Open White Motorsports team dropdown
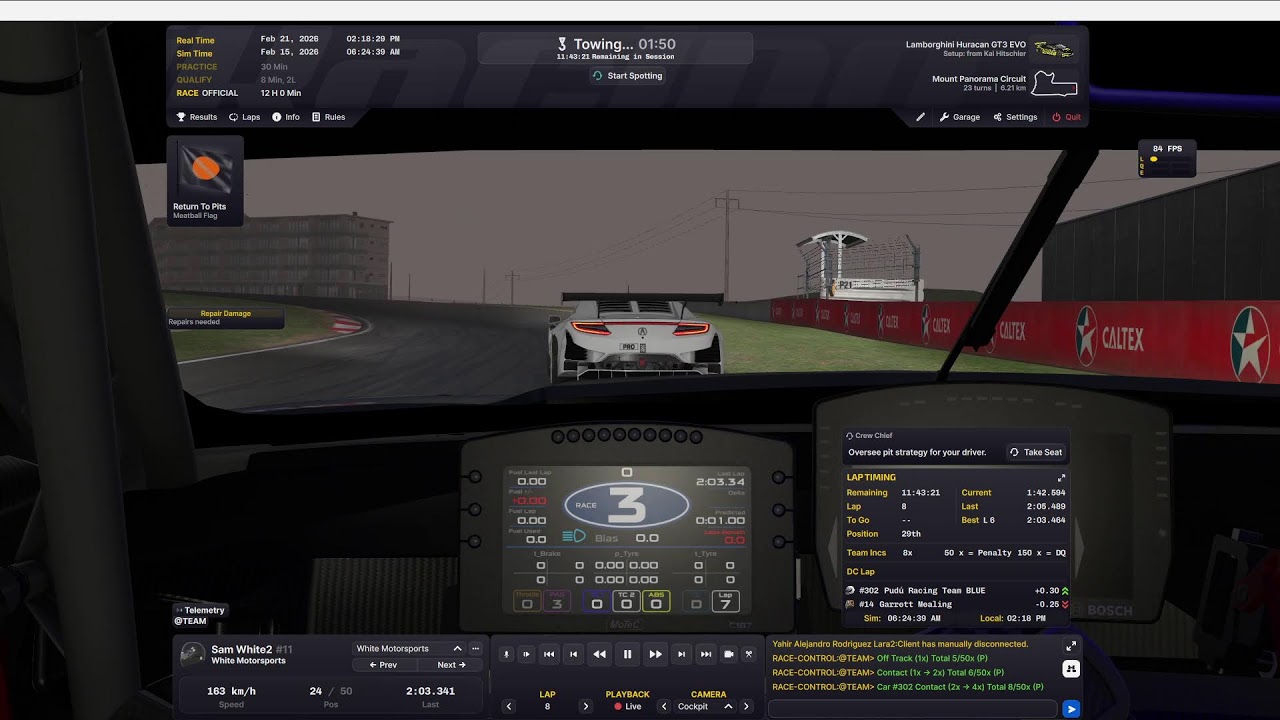The width and height of the screenshot is (1280, 720). pyautogui.click(x=409, y=649)
